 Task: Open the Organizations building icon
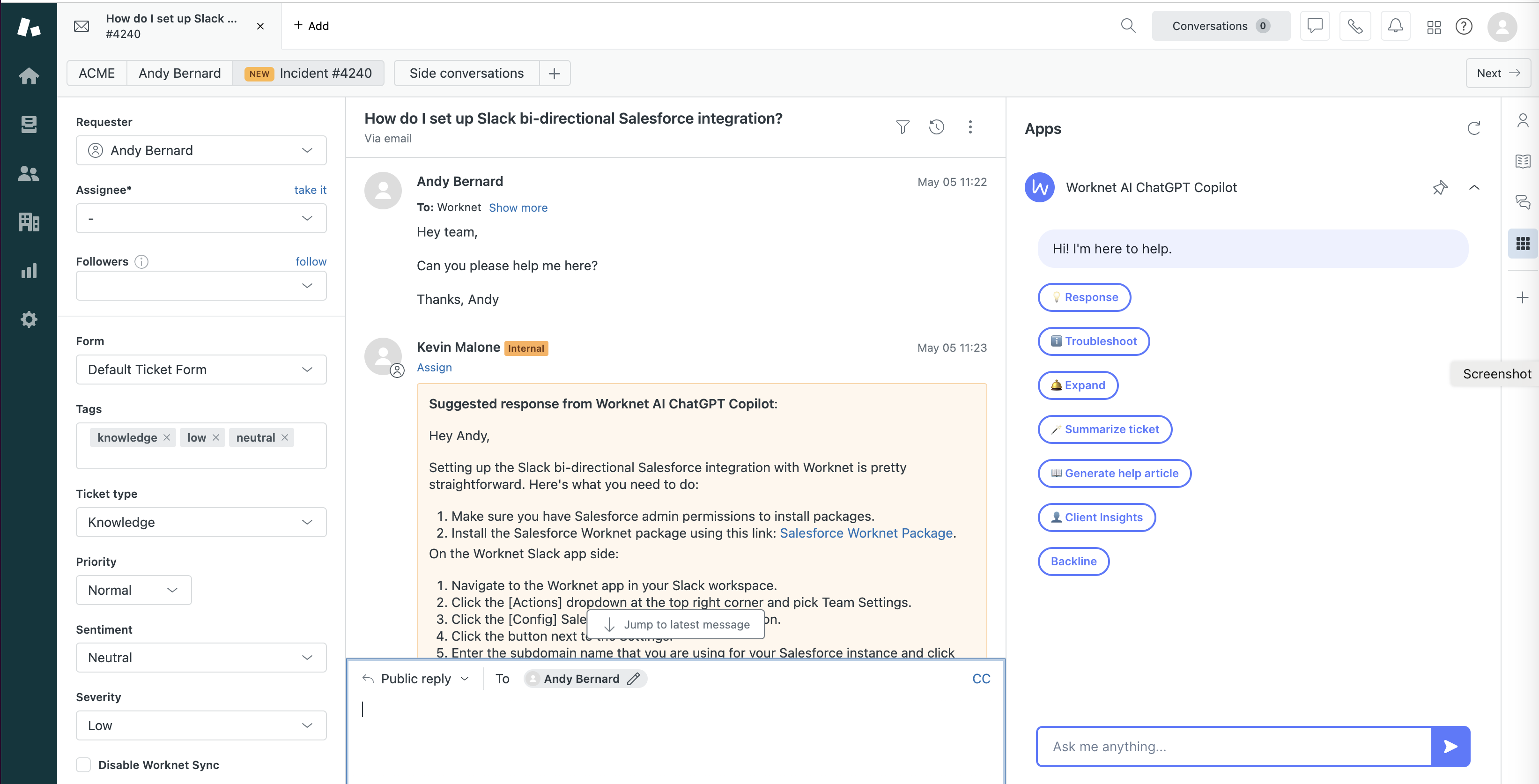tap(29, 222)
